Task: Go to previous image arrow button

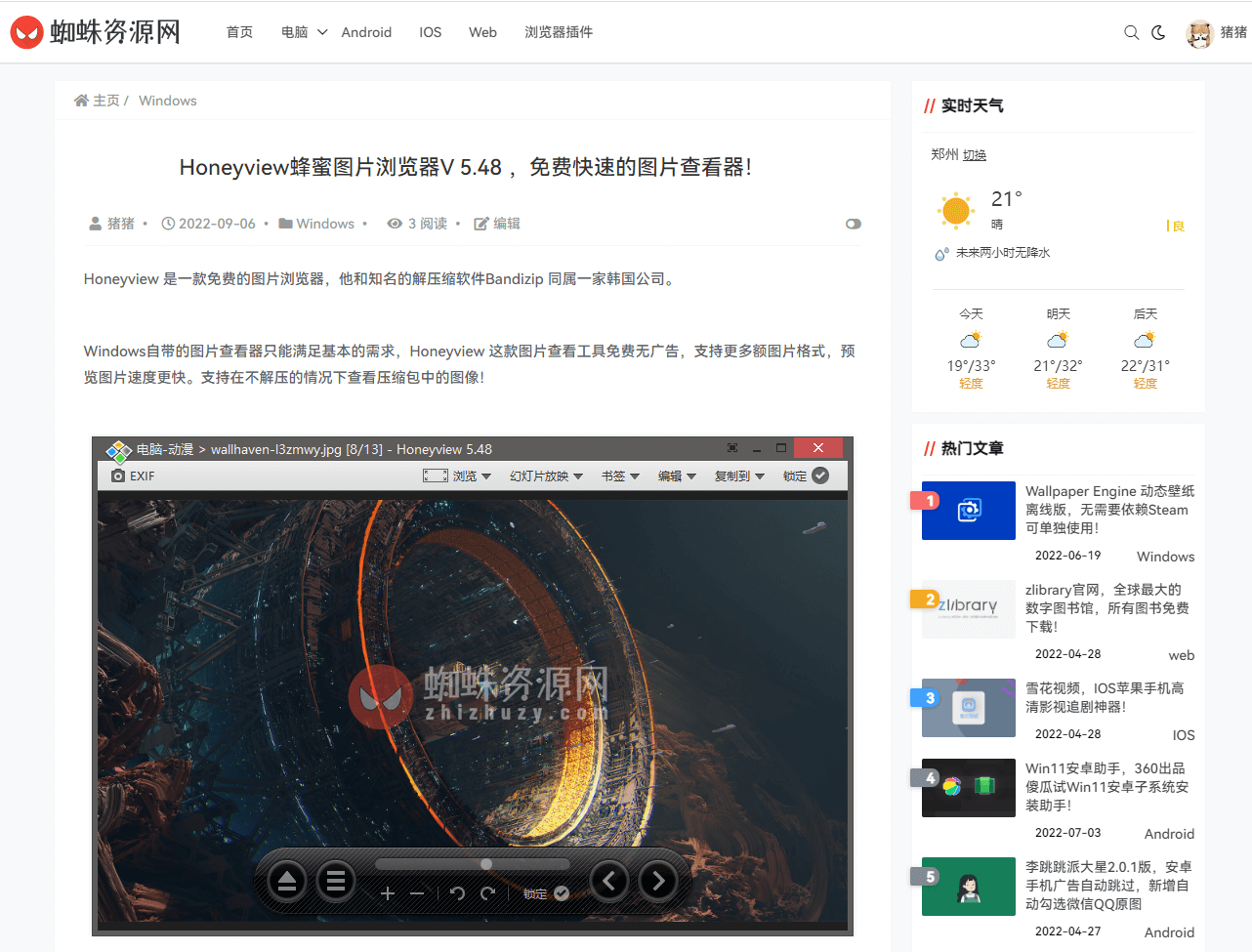Action: 609,882
